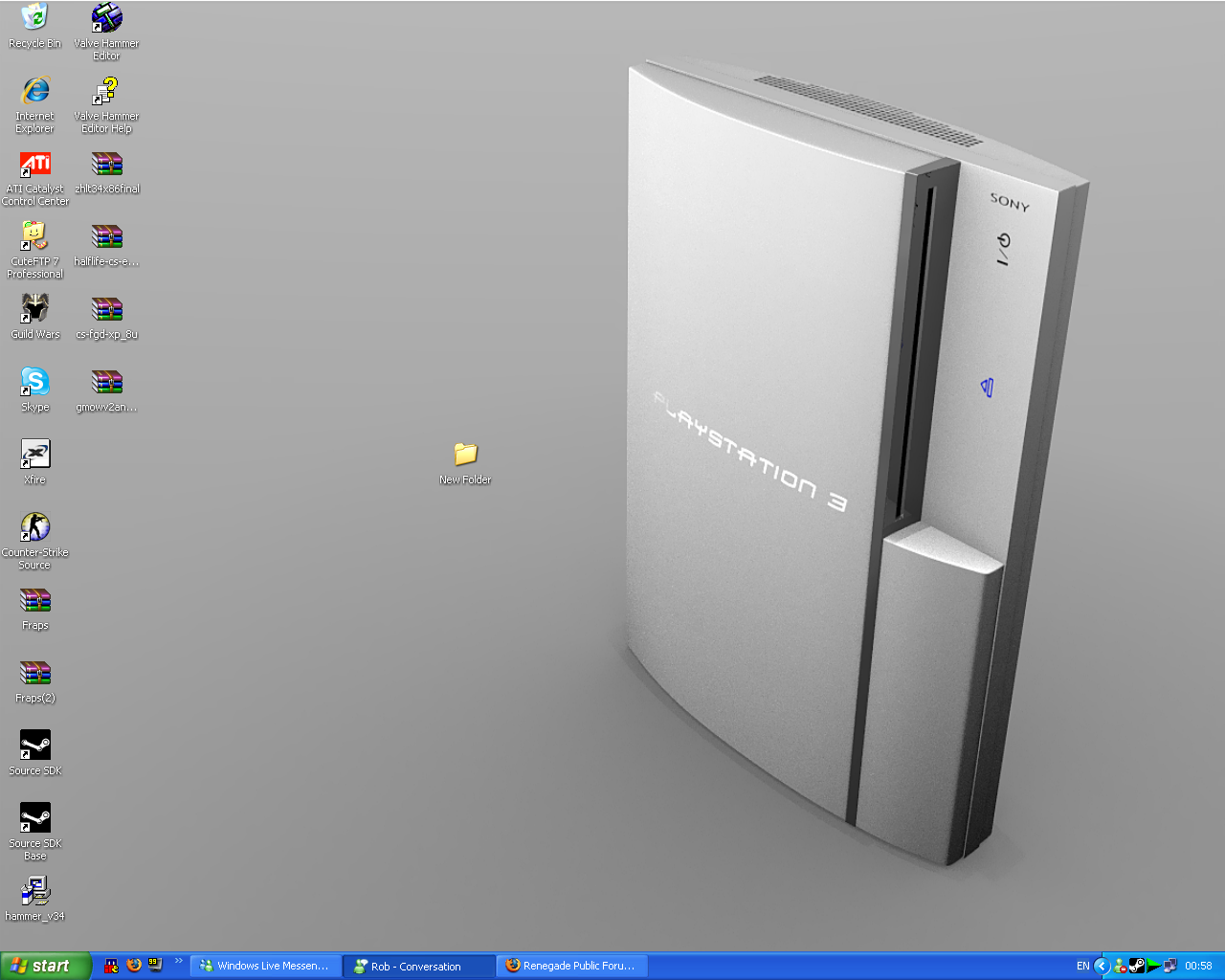Select the ATI Catalyst Control Center icon
The width and height of the screenshot is (1225, 980).
pos(35,164)
